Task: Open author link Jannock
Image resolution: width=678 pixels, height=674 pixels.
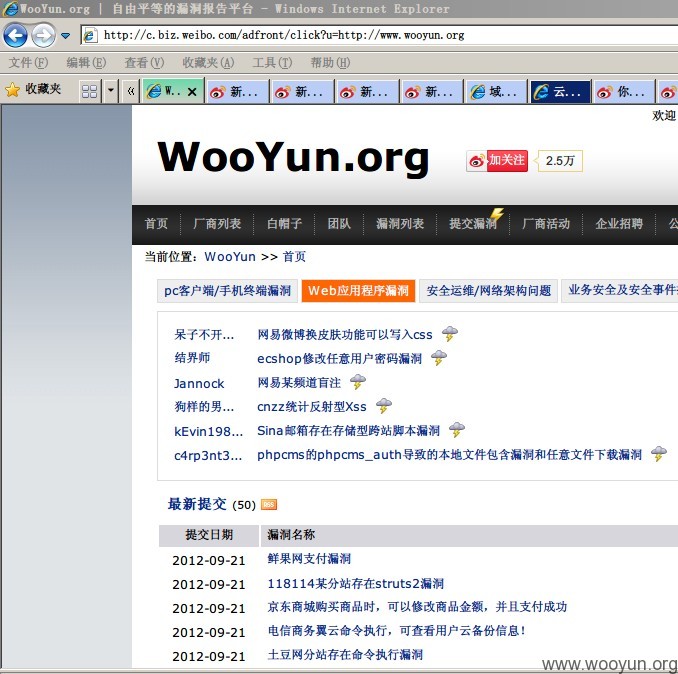Action: pos(199,384)
